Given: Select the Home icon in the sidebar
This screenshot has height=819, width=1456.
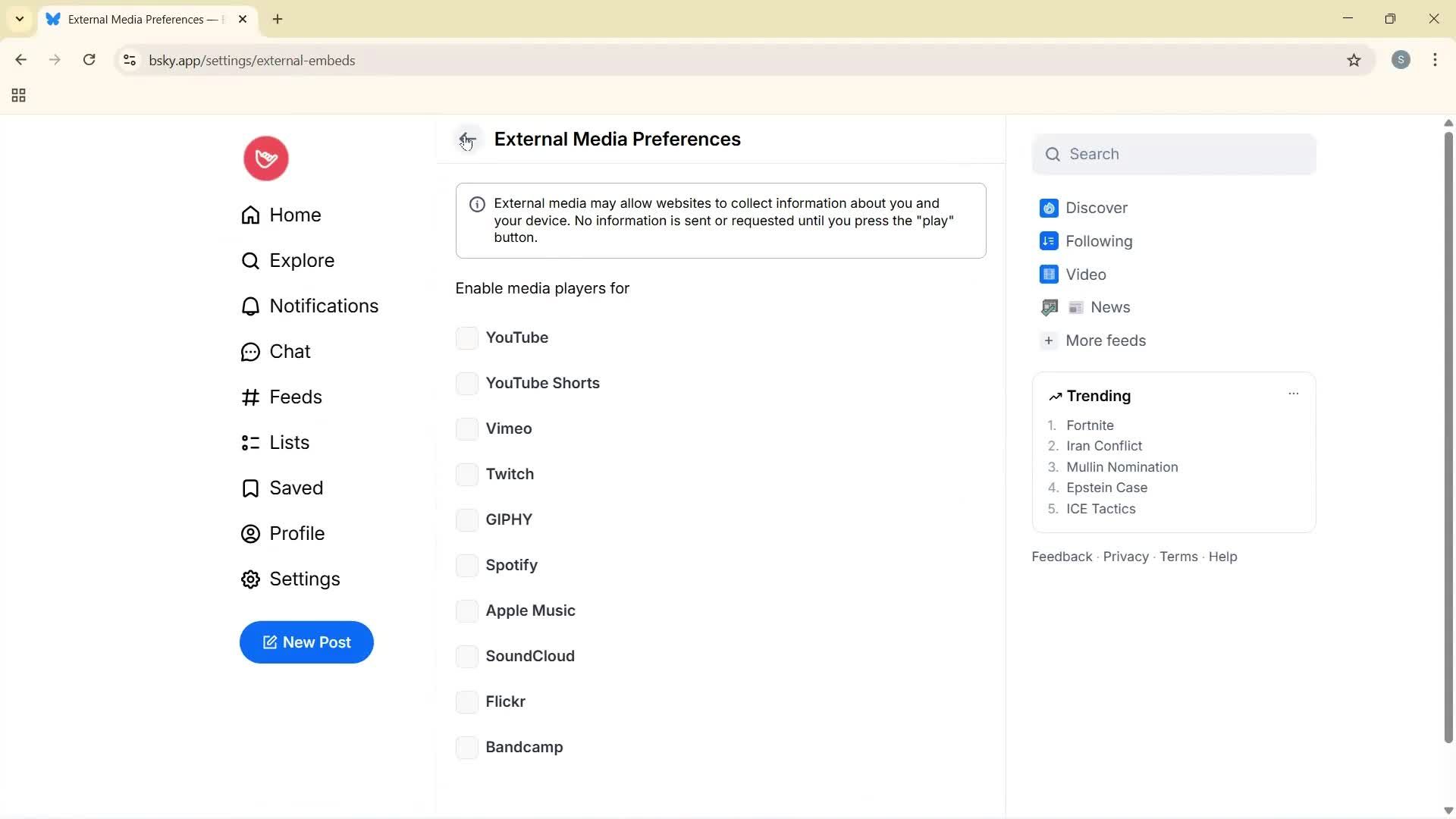Looking at the screenshot, I should [x=250, y=215].
